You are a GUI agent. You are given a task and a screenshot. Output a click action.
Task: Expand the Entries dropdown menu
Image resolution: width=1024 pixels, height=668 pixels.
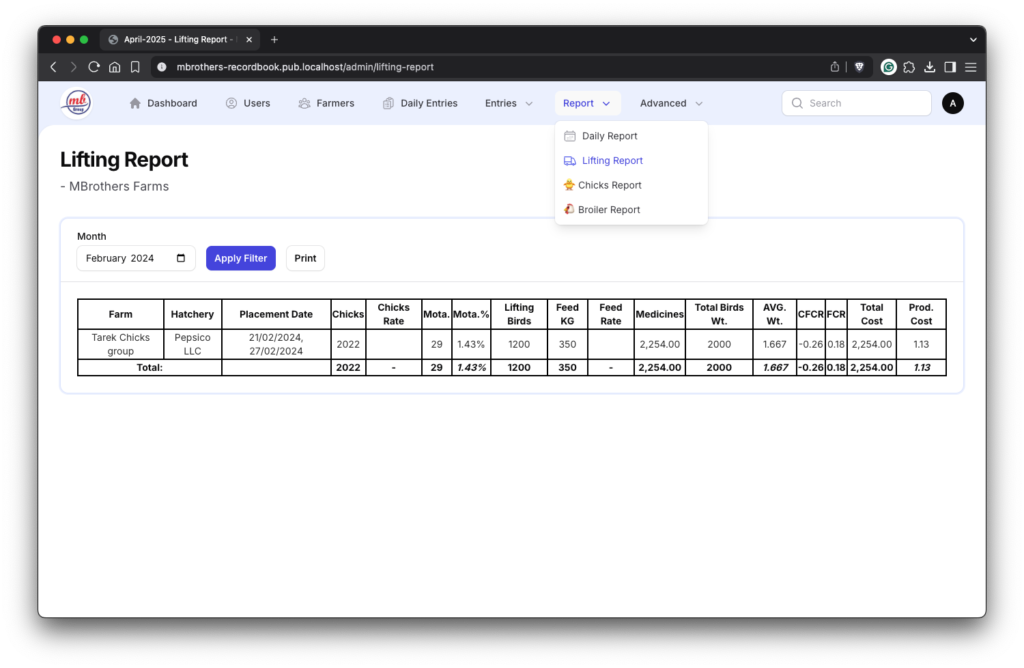click(509, 103)
